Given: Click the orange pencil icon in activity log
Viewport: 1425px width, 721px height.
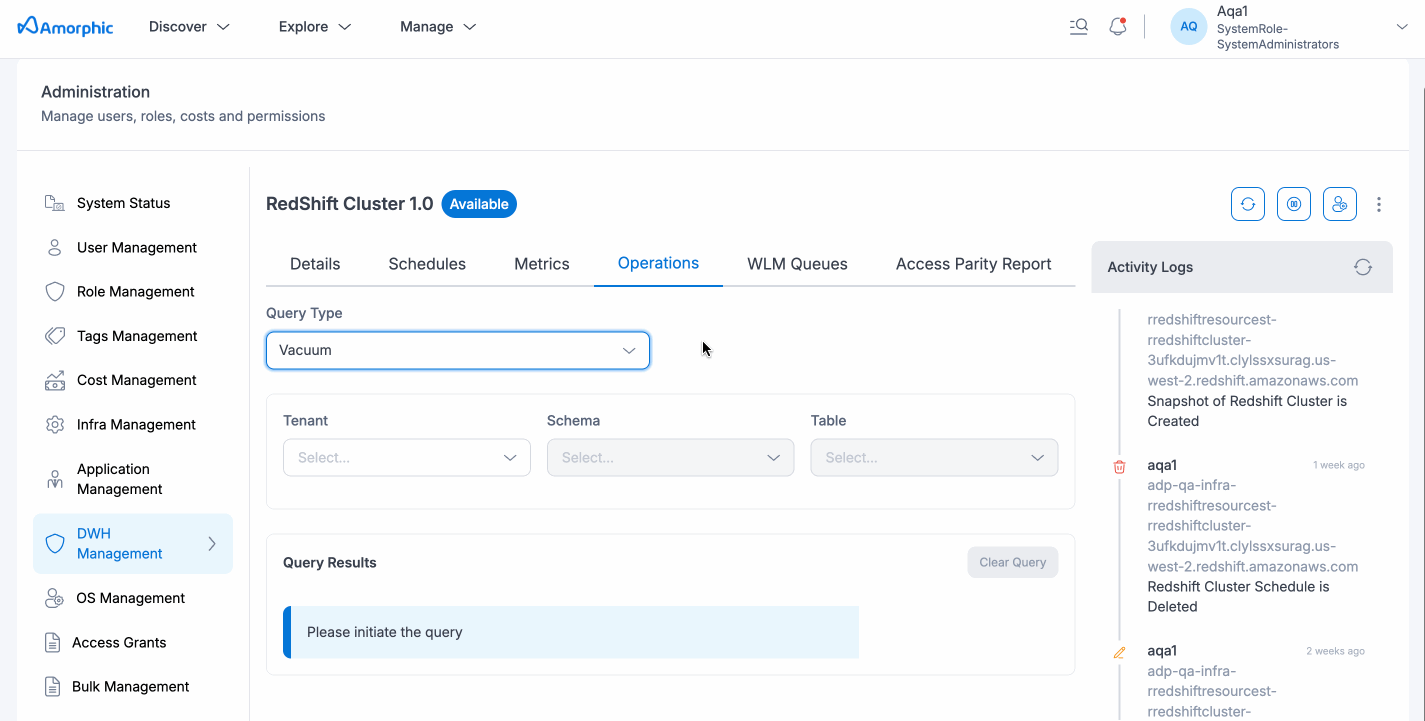Looking at the screenshot, I should [x=1119, y=652].
